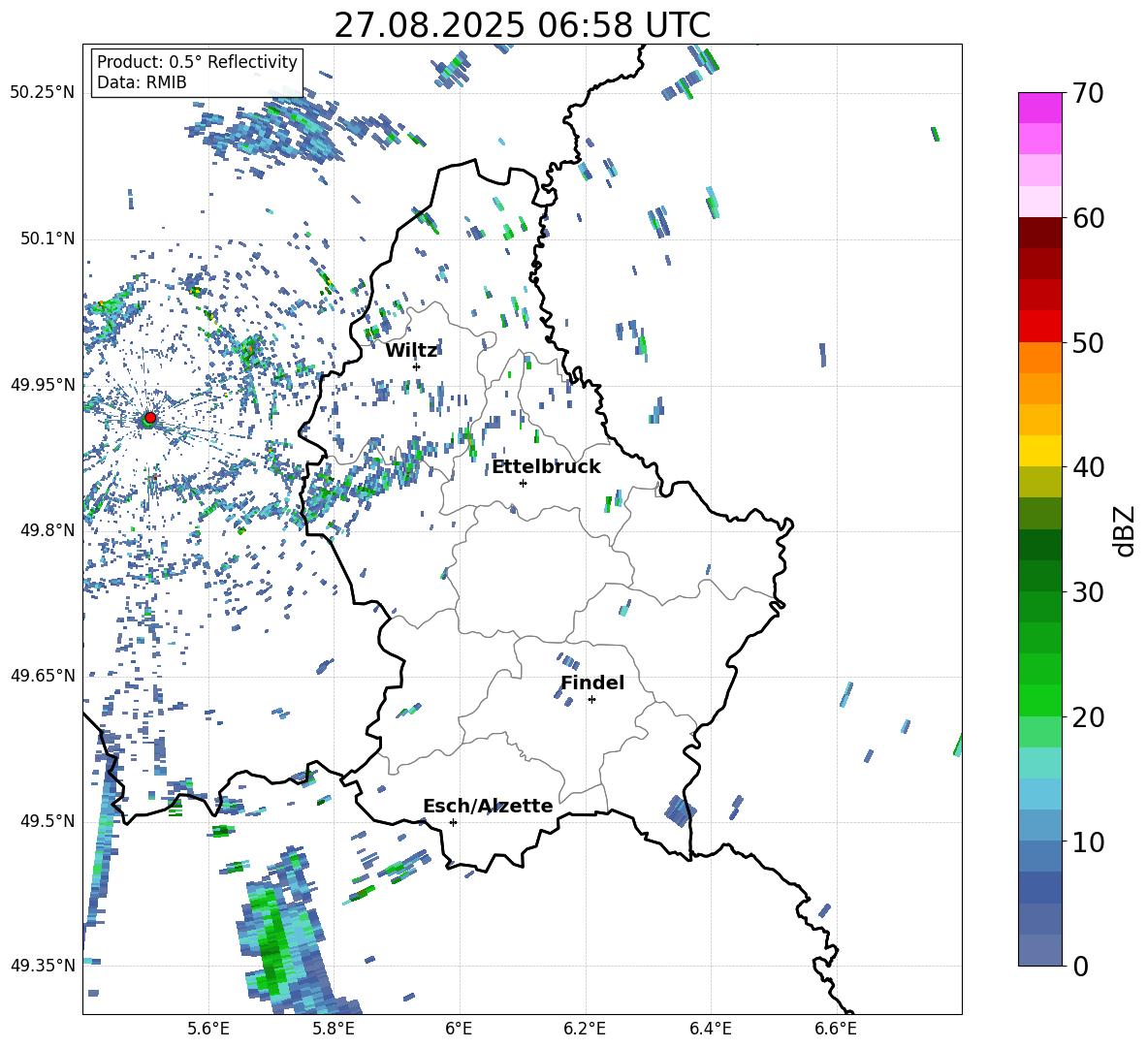The height and width of the screenshot is (1048, 1148).
Task: Select the Esch/Alzette city label
Action: point(488,806)
